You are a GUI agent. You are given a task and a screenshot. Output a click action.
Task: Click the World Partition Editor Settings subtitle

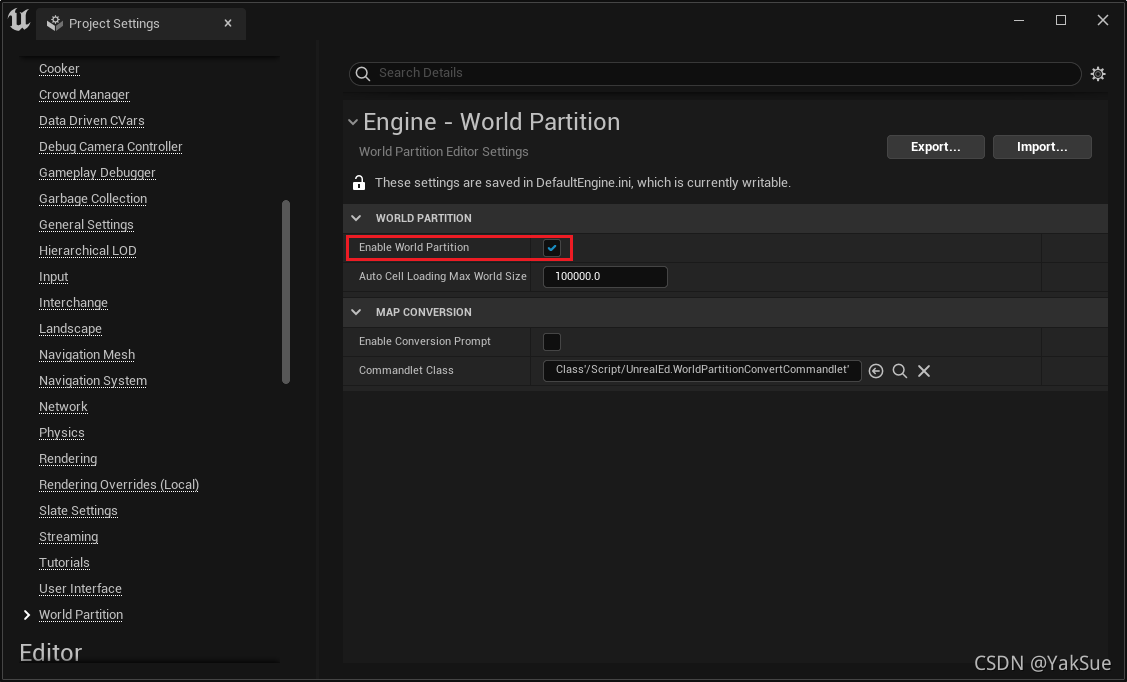pyautogui.click(x=443, y=152)
